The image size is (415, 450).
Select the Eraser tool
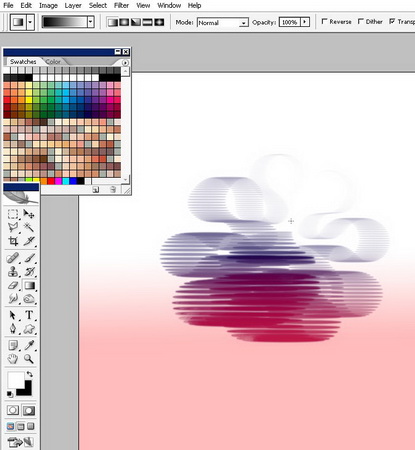tap(13, 285)
